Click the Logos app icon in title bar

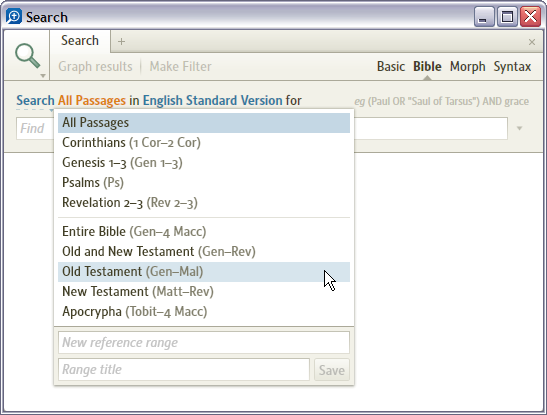pos(14,16)
